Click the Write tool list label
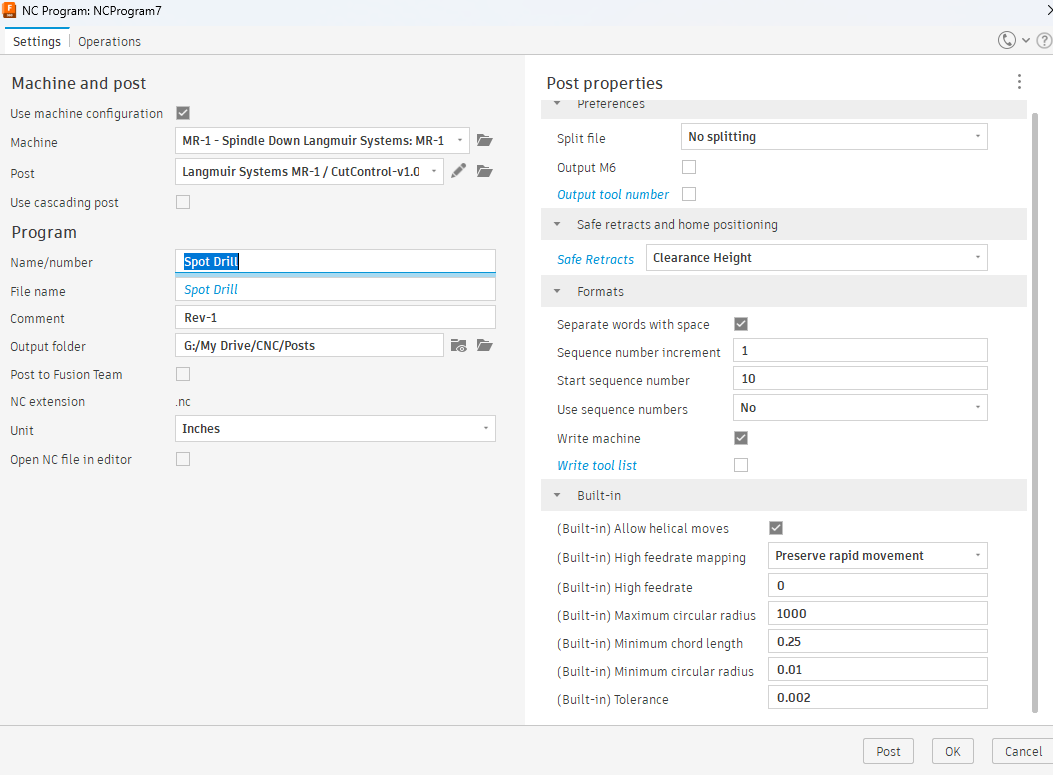This screenshot has width=1053, height=775. 596,465
